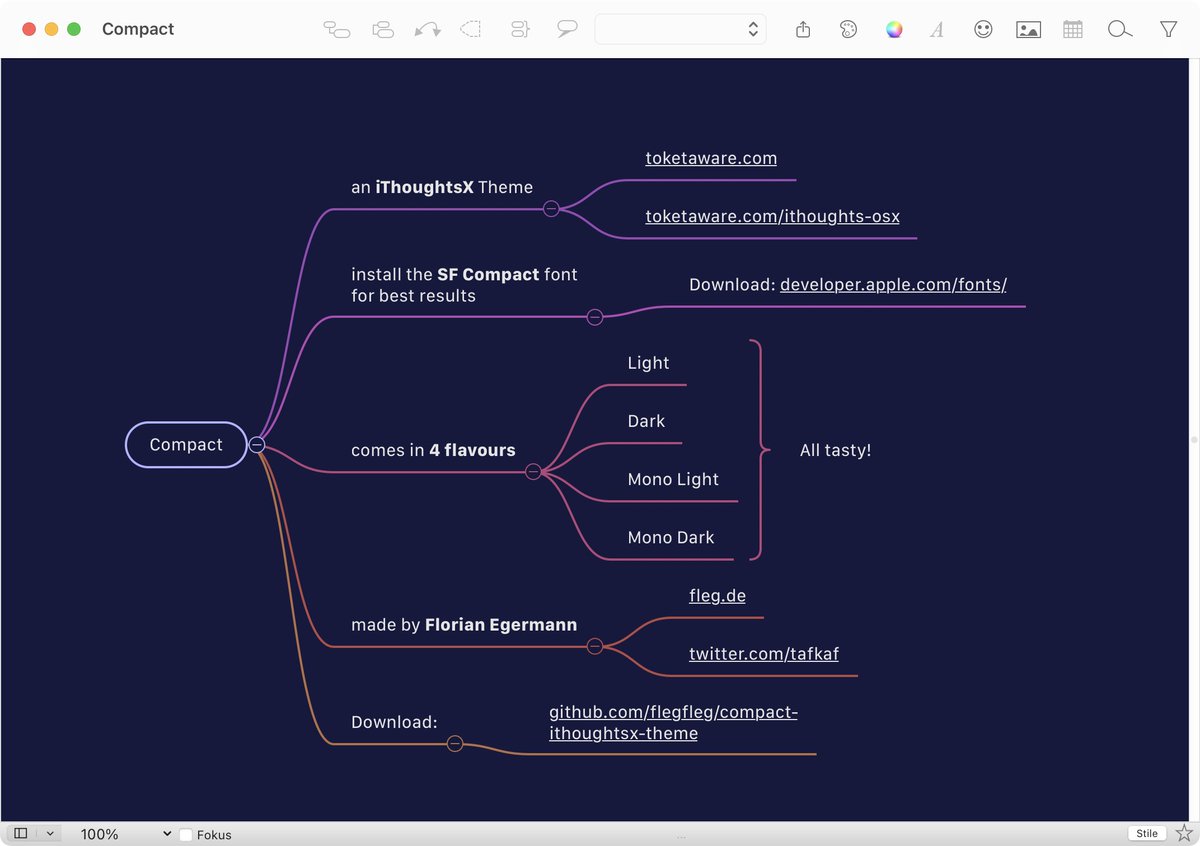This screenshot has height=846, width=1200.
Task: Select the Compact central topic
Action: [186, 445]
